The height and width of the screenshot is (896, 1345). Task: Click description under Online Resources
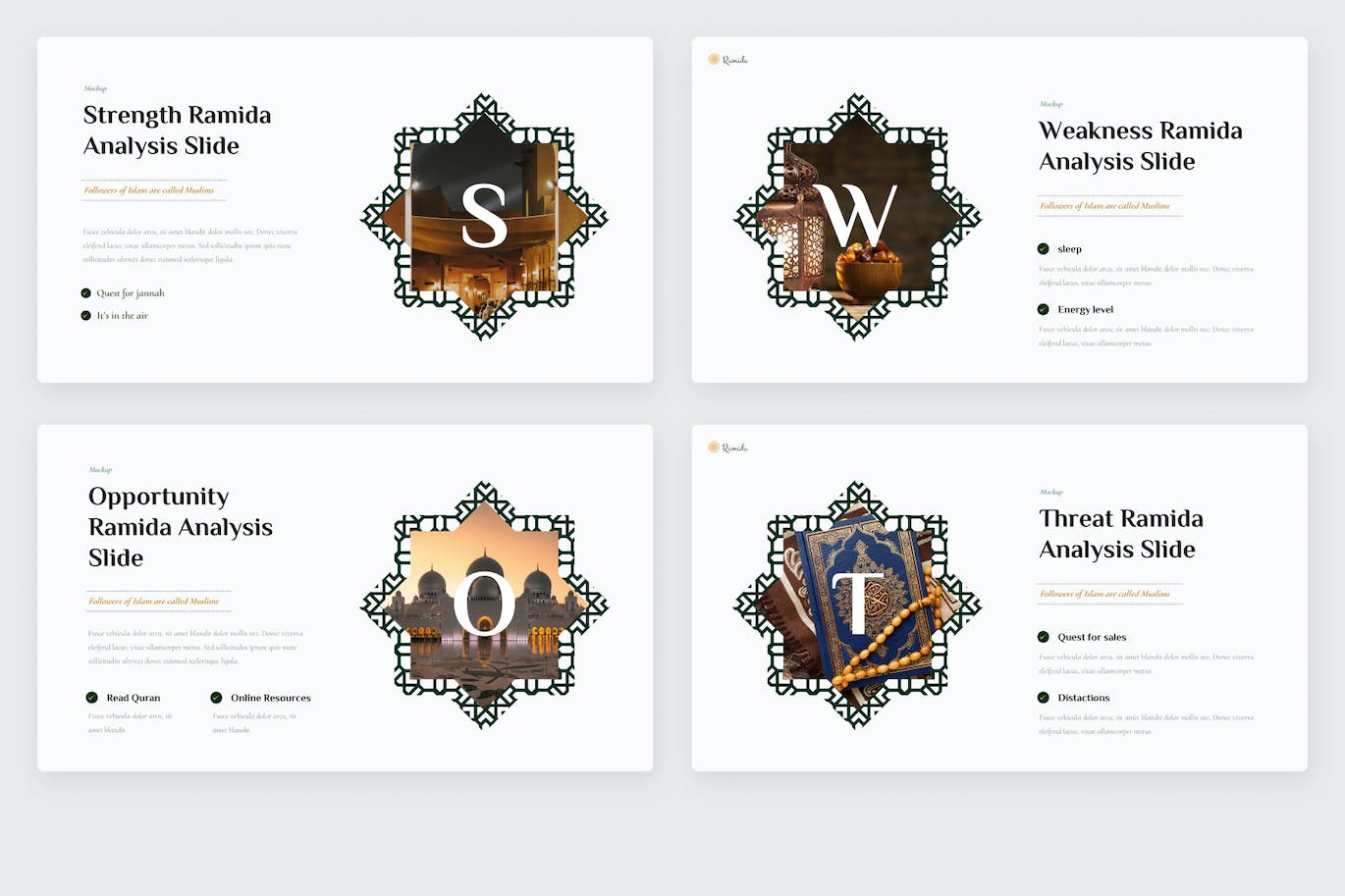[x=254, y=723]
